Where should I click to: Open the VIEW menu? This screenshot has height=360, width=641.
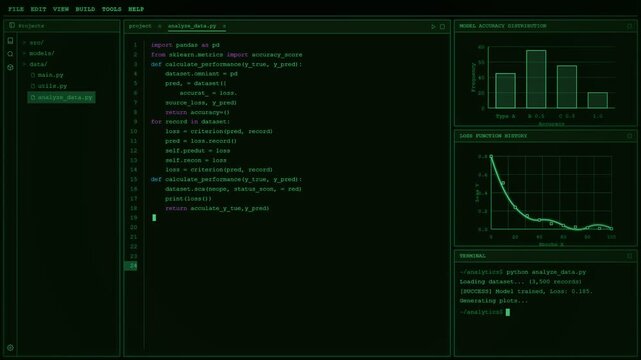coord(61,9)
